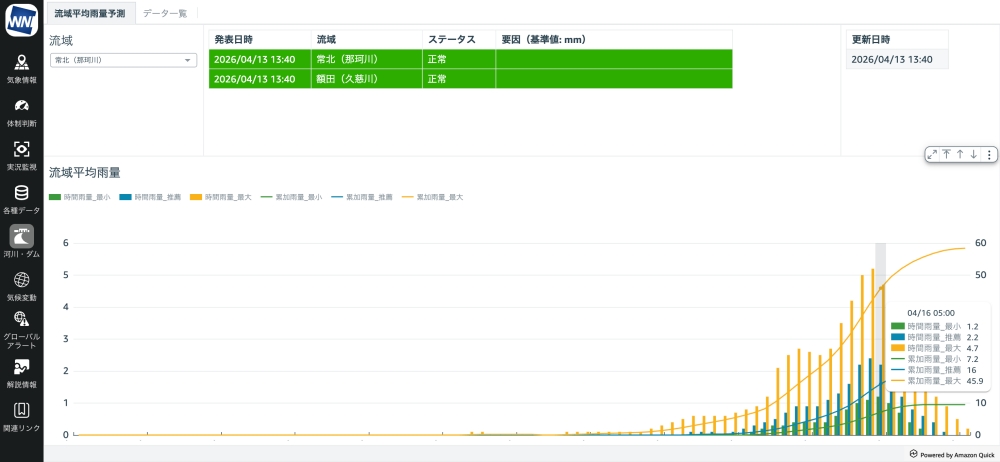Open the 流域 basin dropdown
Screen dimensions: 1000x462
123,60
